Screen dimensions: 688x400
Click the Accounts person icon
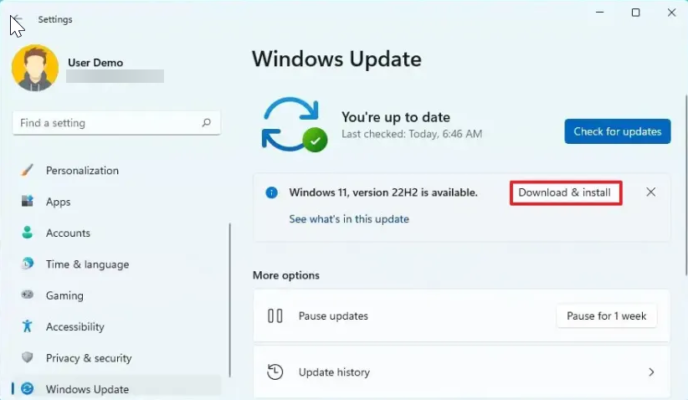click(27, 233)
